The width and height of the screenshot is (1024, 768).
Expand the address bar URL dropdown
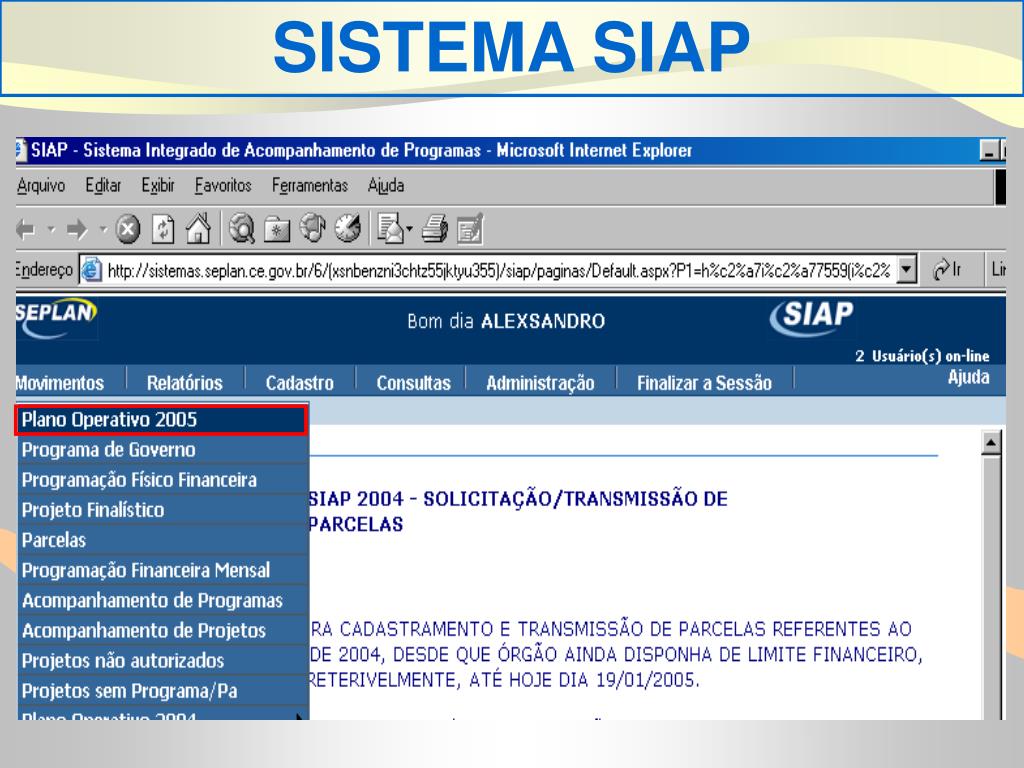pos(906,269)
